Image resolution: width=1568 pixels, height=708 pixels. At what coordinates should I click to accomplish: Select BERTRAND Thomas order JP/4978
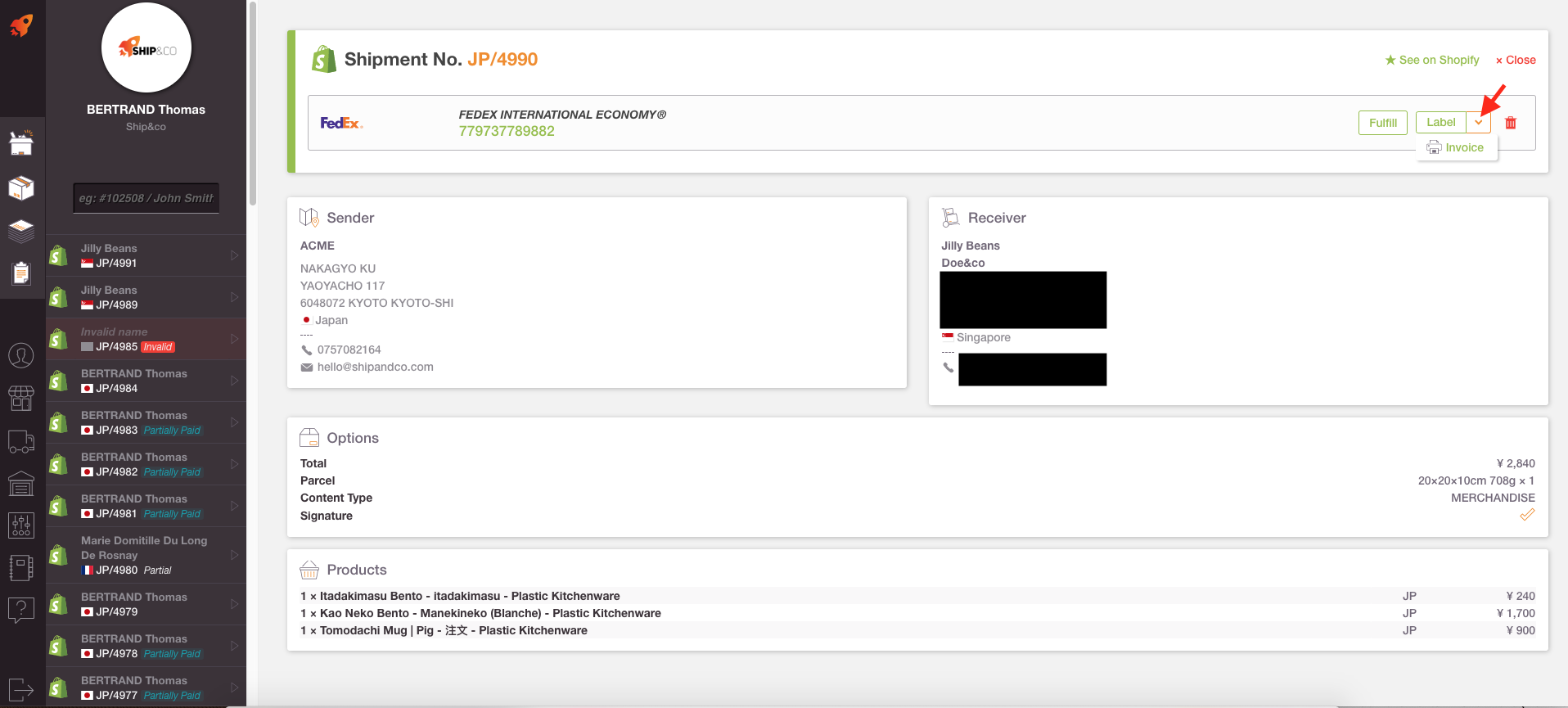pos(146,646)
